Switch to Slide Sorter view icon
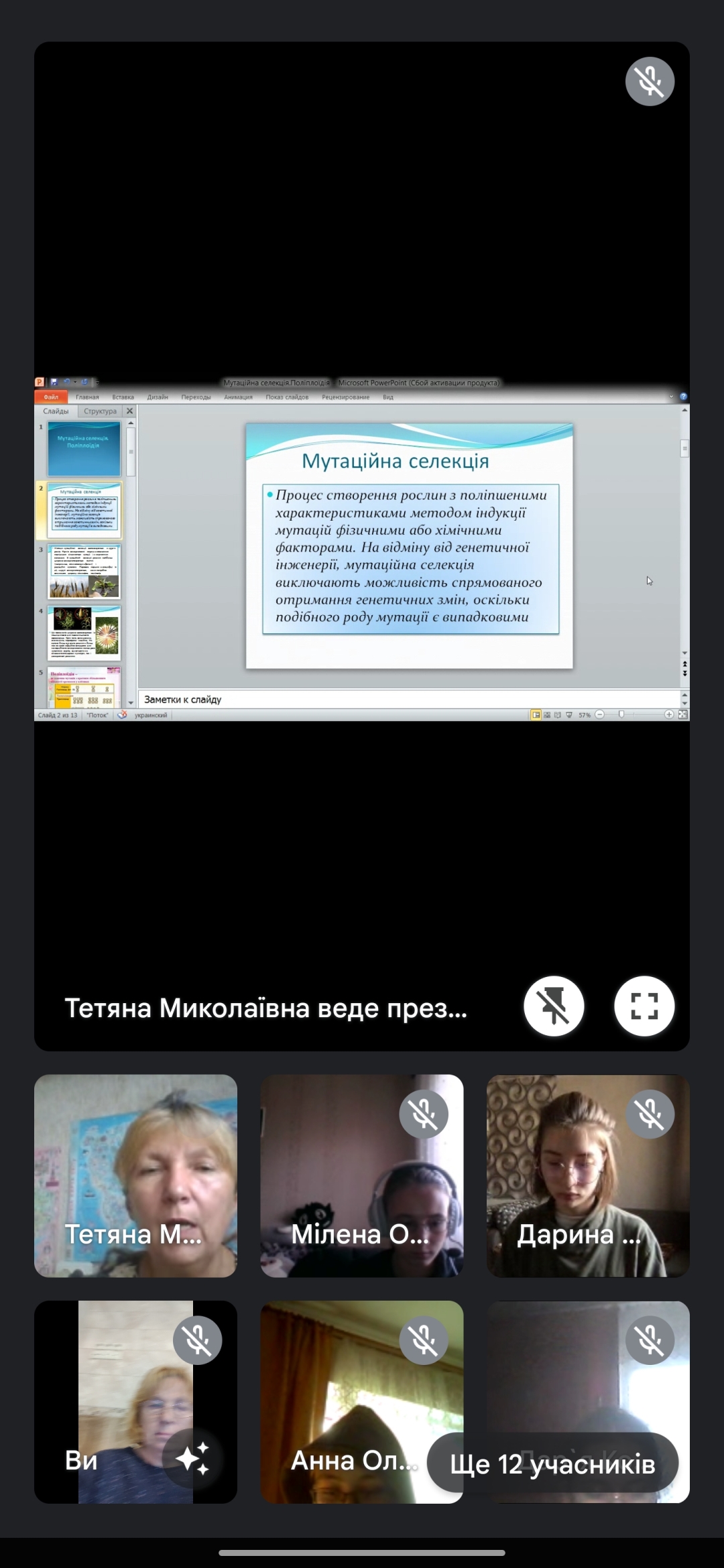Screen dimensions: 724x1568 (547, 715)
